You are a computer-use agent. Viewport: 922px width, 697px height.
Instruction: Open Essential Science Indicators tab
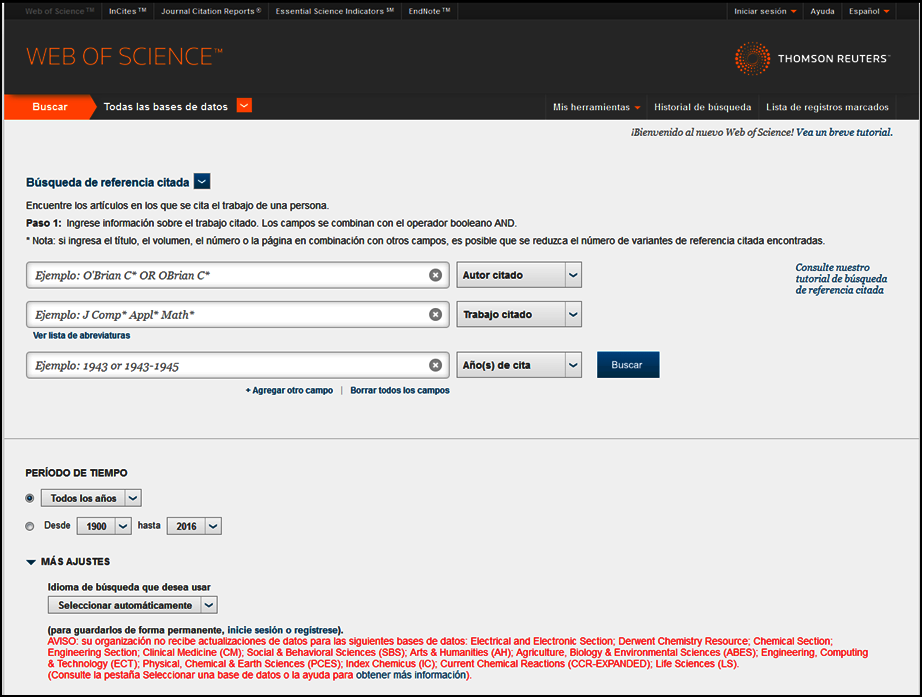pyautogui.click(x=335, y=11)
